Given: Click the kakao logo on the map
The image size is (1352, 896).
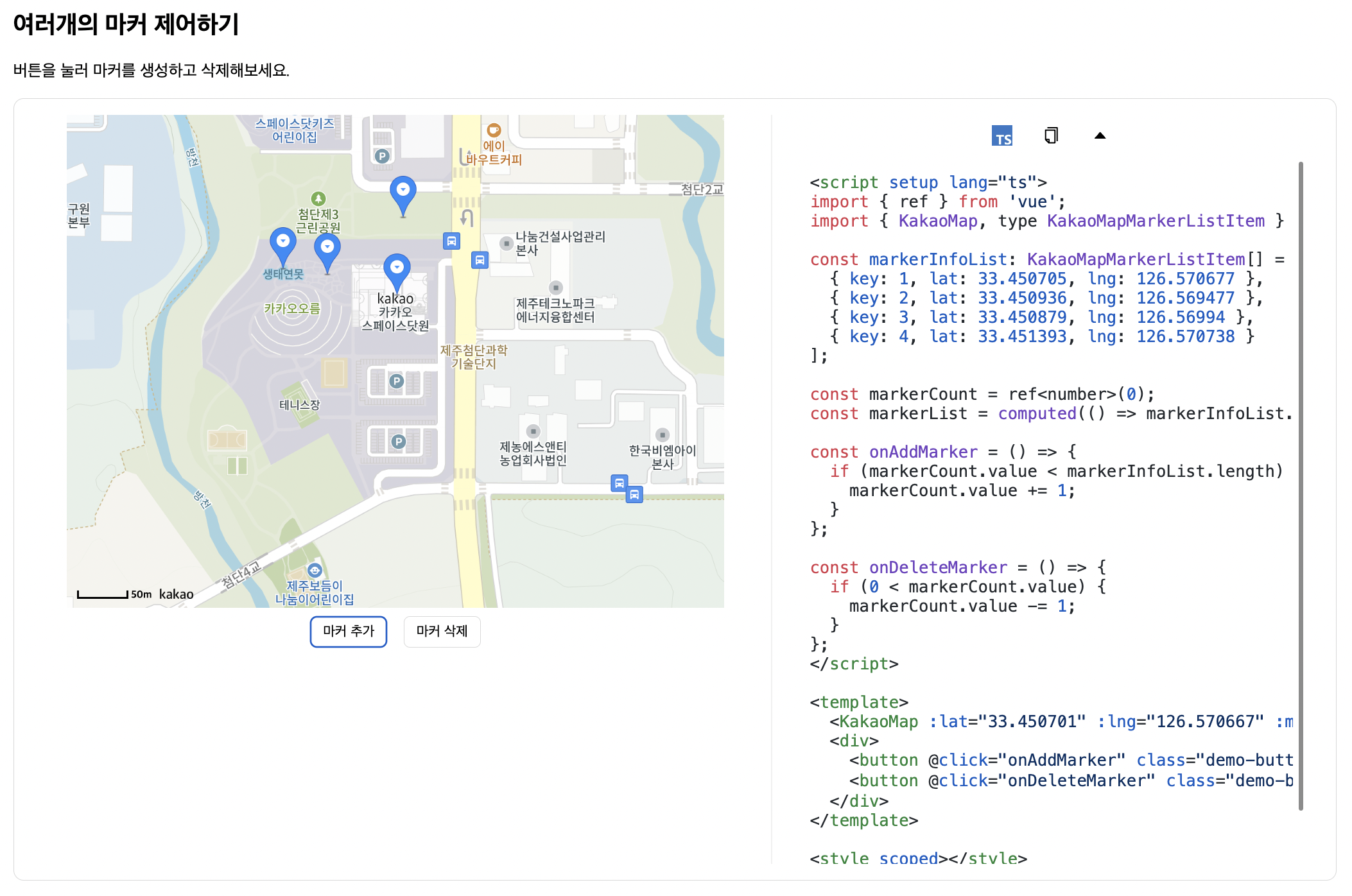Looking at the screenshot, I should [x=177, y=594].
